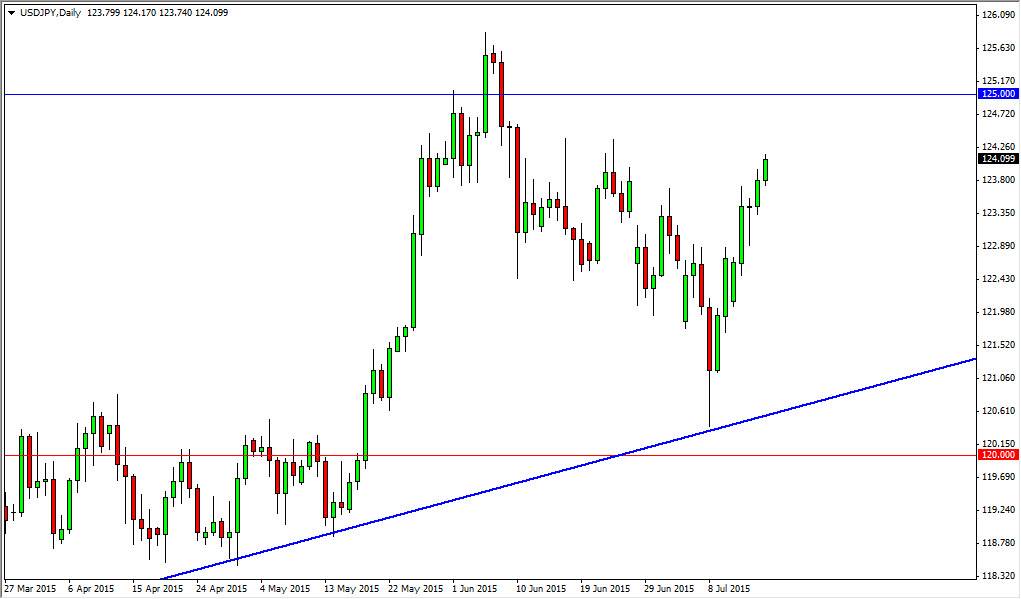1021x599 pixels.
Task: Click the black 124.099 current price marker
Action: (997, 160)
